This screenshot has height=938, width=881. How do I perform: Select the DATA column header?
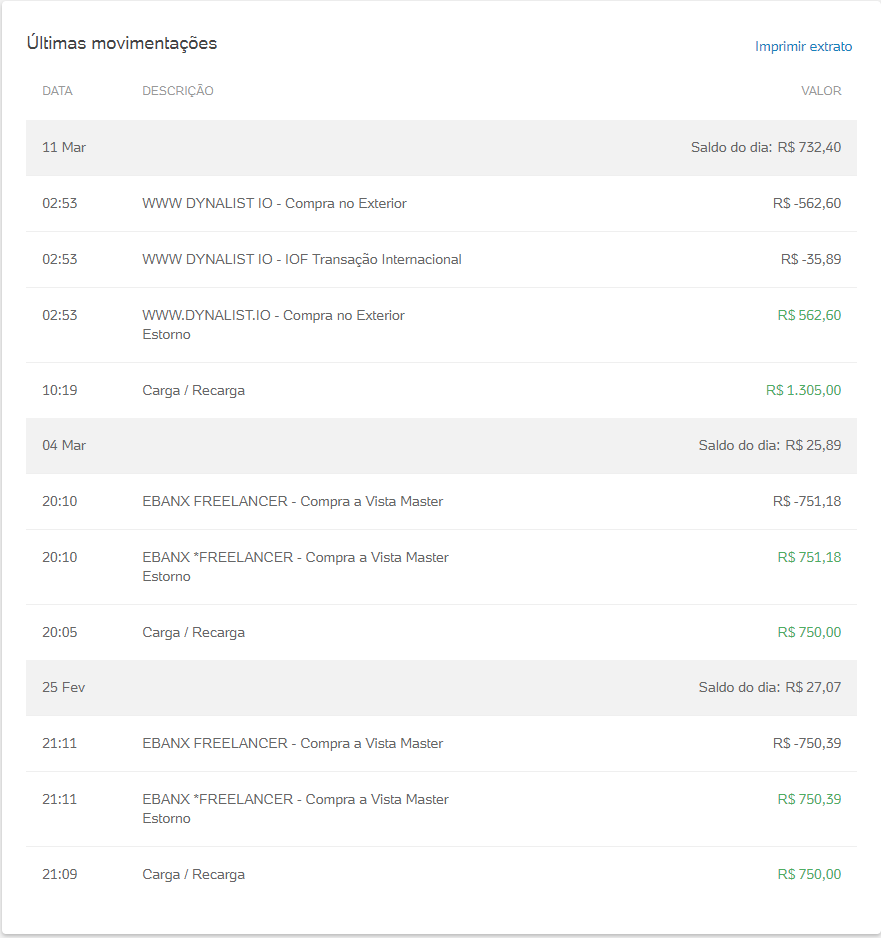[x=57, y=91]
